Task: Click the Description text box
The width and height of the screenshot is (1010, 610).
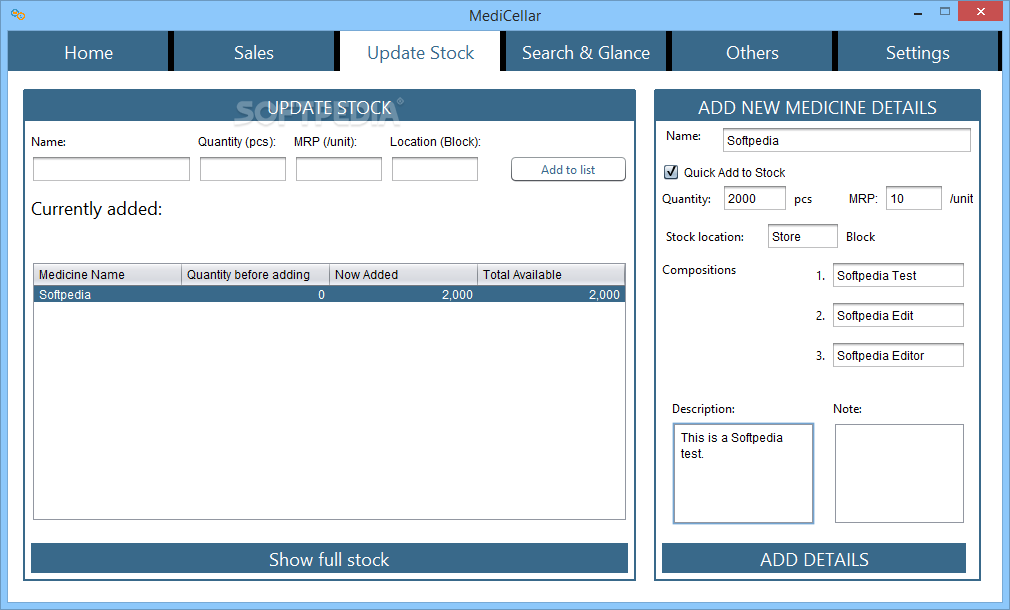Action: click(743, 473)
